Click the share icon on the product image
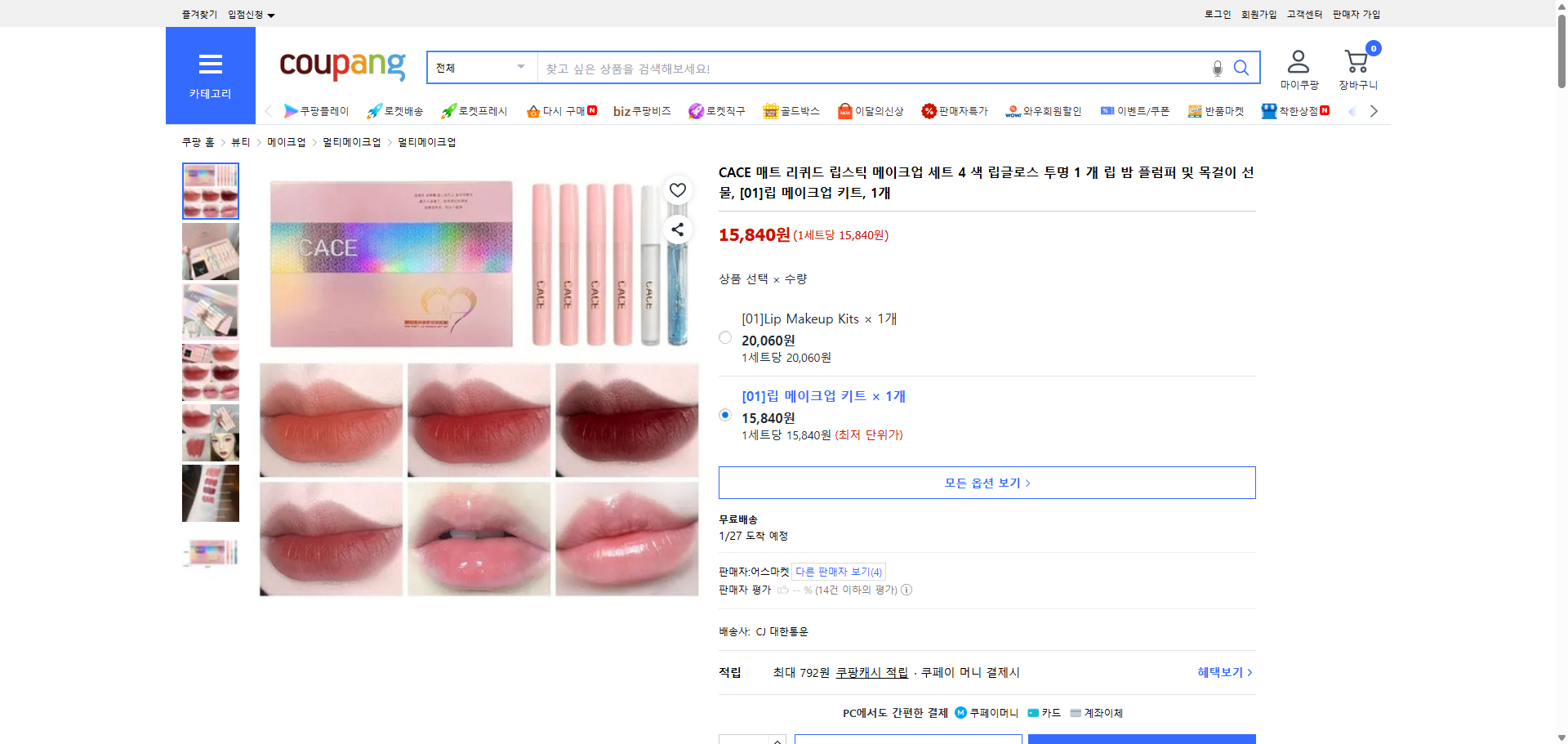Screen dimensions: 1568x744 click(x=677, y=229)
